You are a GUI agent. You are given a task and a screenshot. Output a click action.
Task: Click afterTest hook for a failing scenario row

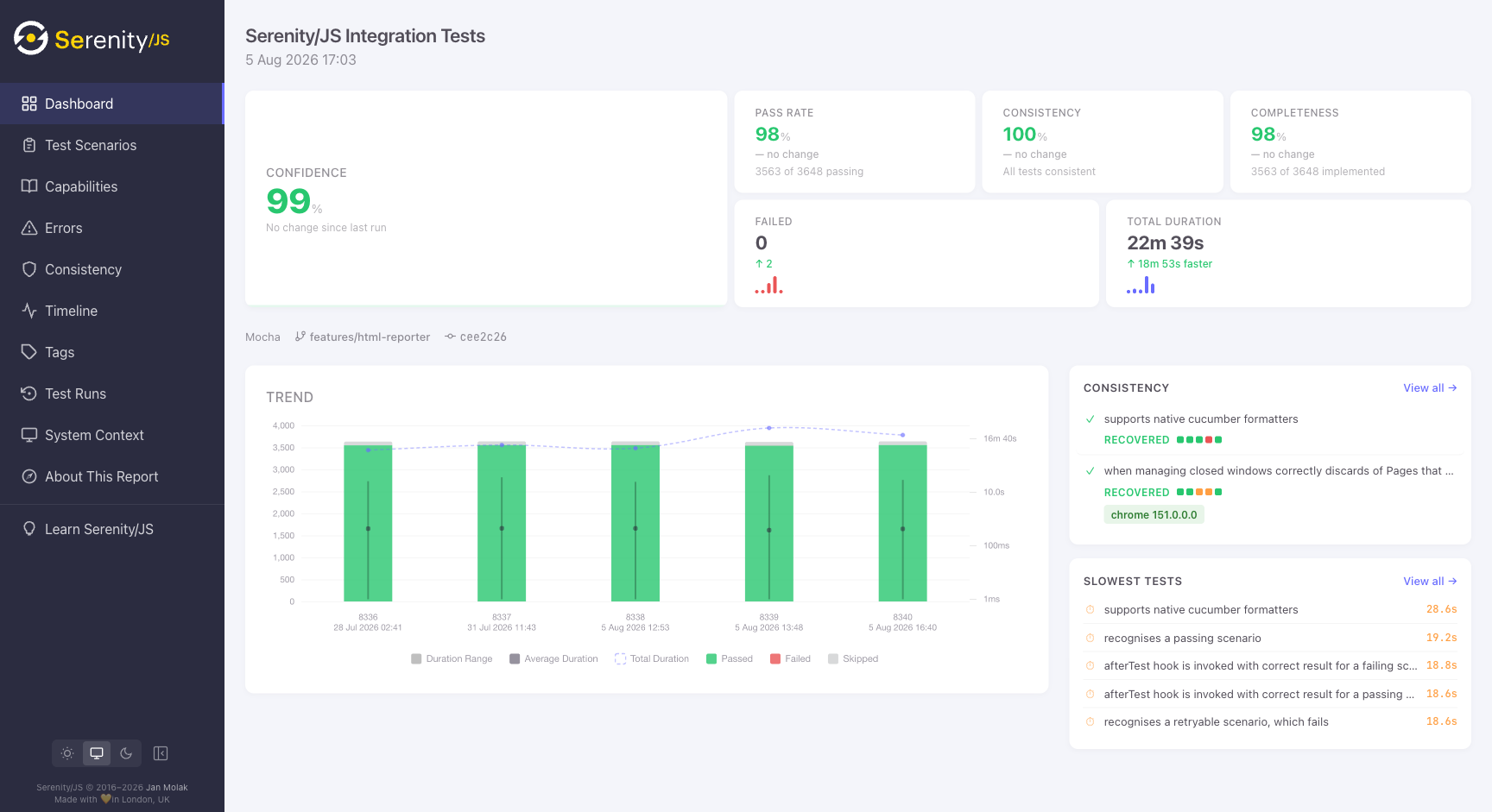pos(1270,666)
